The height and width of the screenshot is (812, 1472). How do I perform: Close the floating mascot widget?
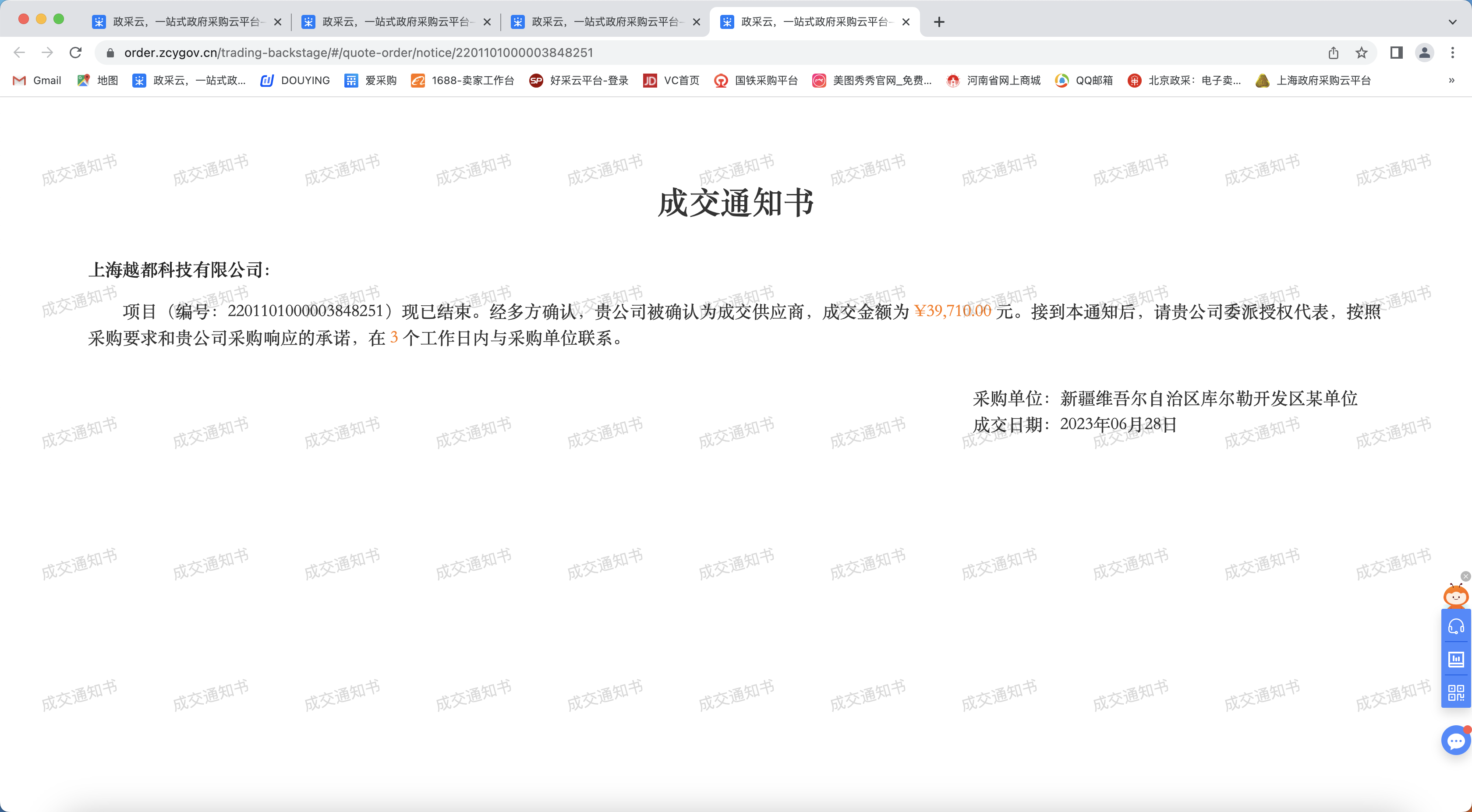coord(1465,576)
